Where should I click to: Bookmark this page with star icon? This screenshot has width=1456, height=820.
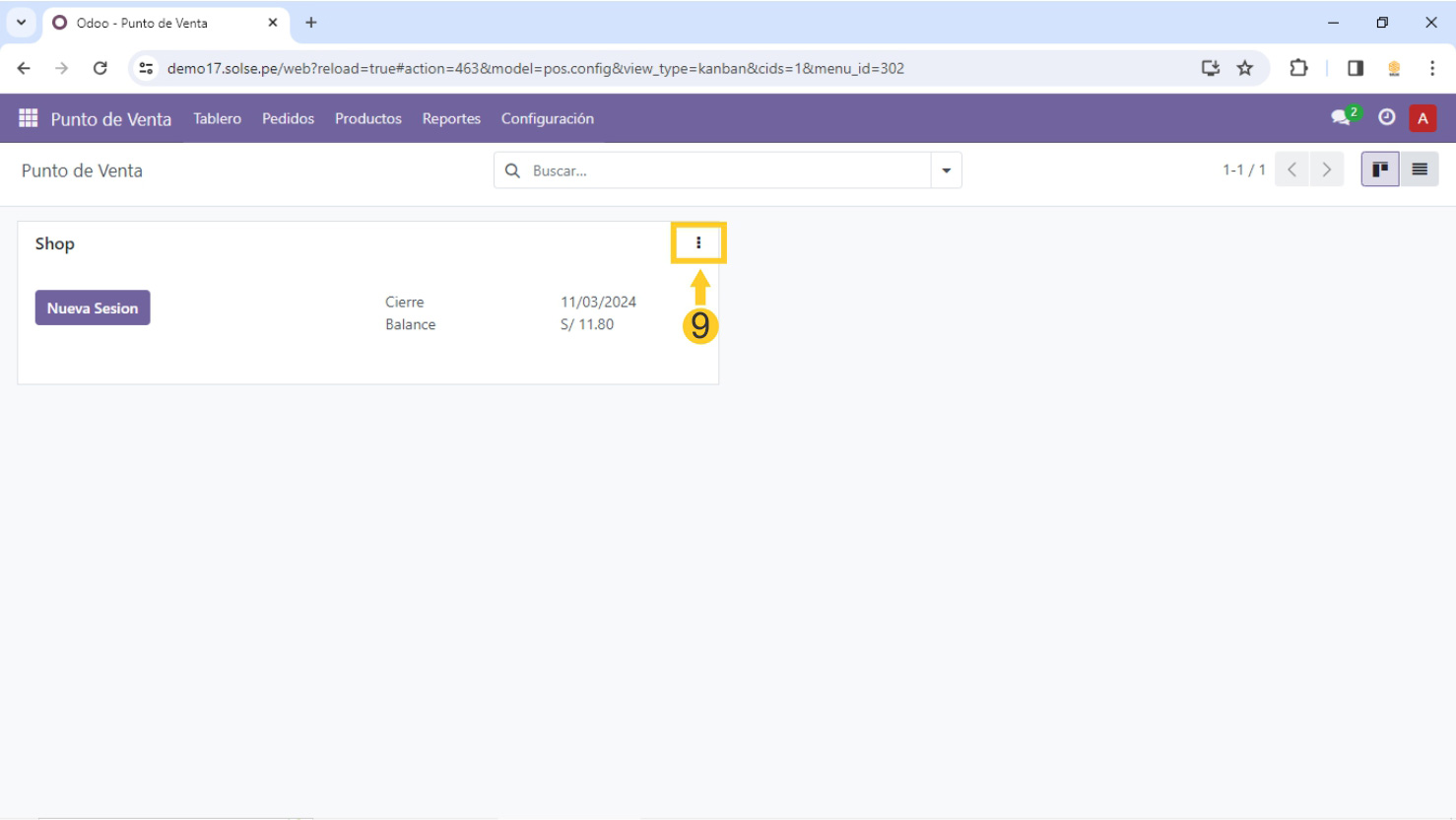1245,68
